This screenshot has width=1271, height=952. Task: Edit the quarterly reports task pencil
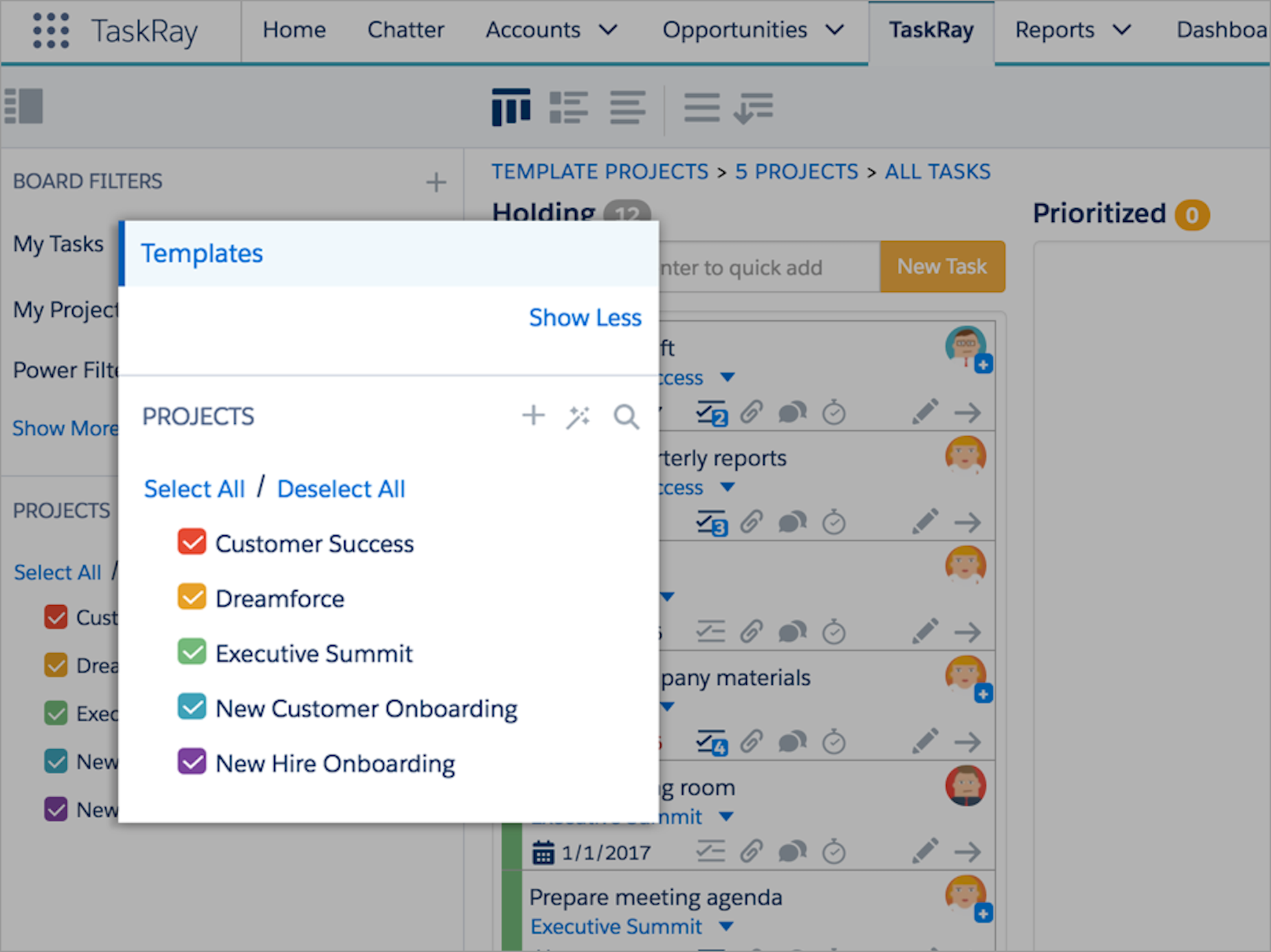(925, 521)
